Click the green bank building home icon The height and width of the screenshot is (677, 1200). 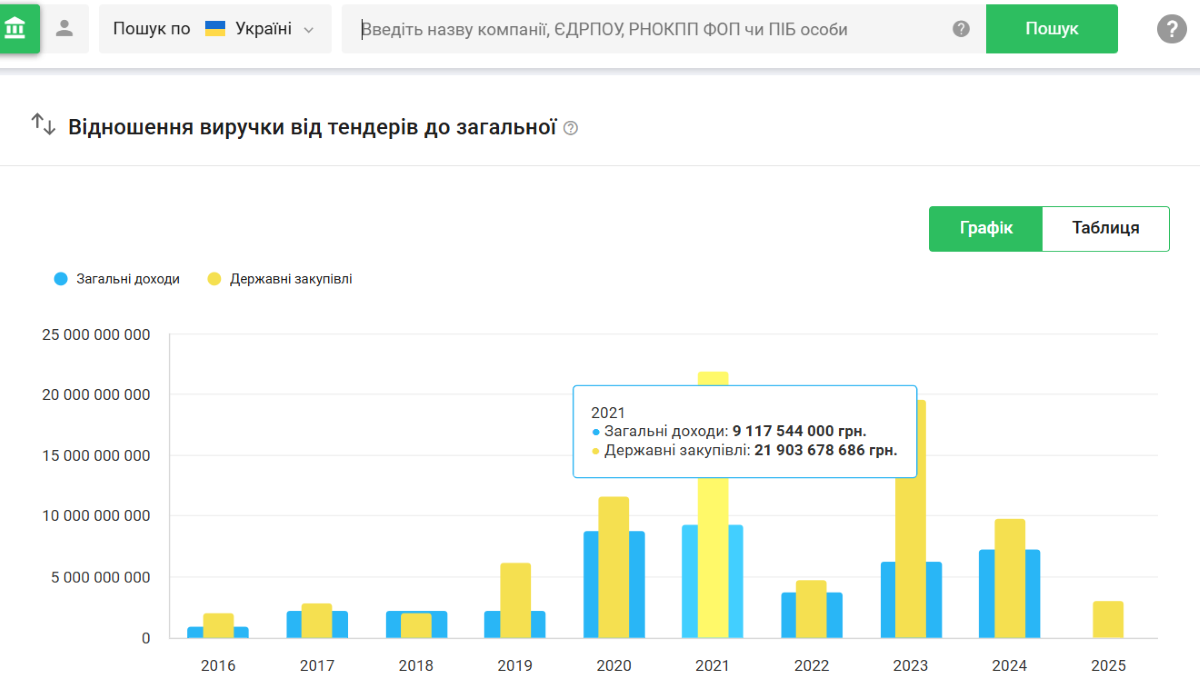[16, 28]
